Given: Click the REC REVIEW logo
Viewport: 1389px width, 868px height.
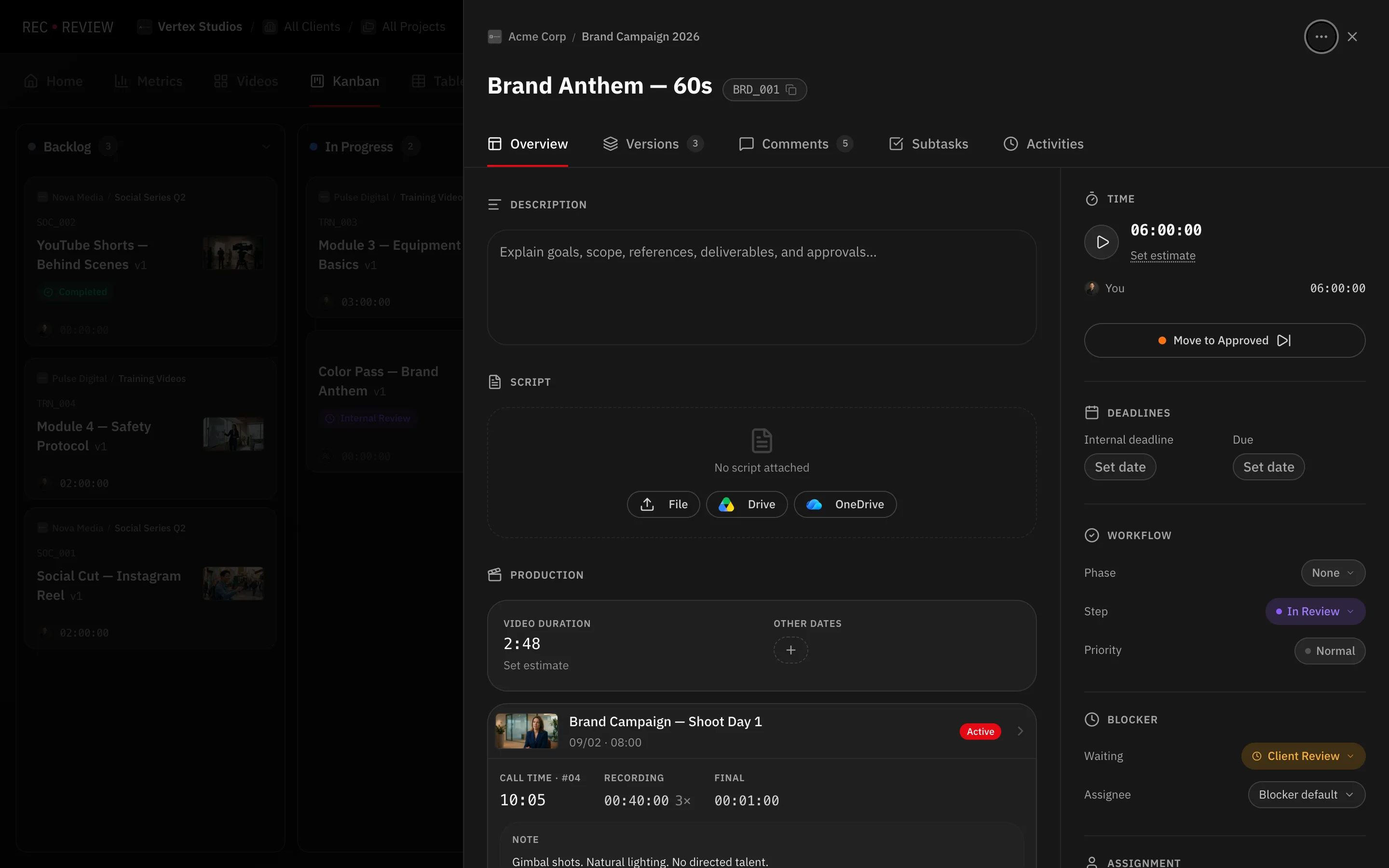Looking at the screenshot, I should pos(68,27).
